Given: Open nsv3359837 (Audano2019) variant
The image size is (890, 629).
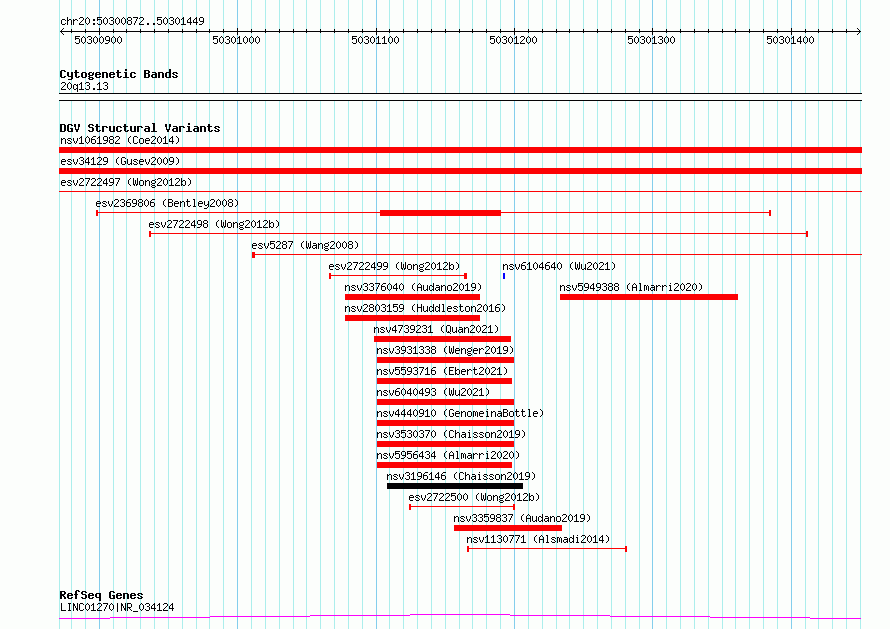Looking at the screenshot, I should [x=522, y=518].
